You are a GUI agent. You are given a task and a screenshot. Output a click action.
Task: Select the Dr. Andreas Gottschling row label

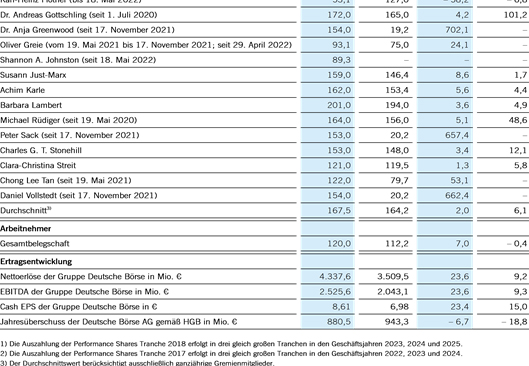(79, 15)
